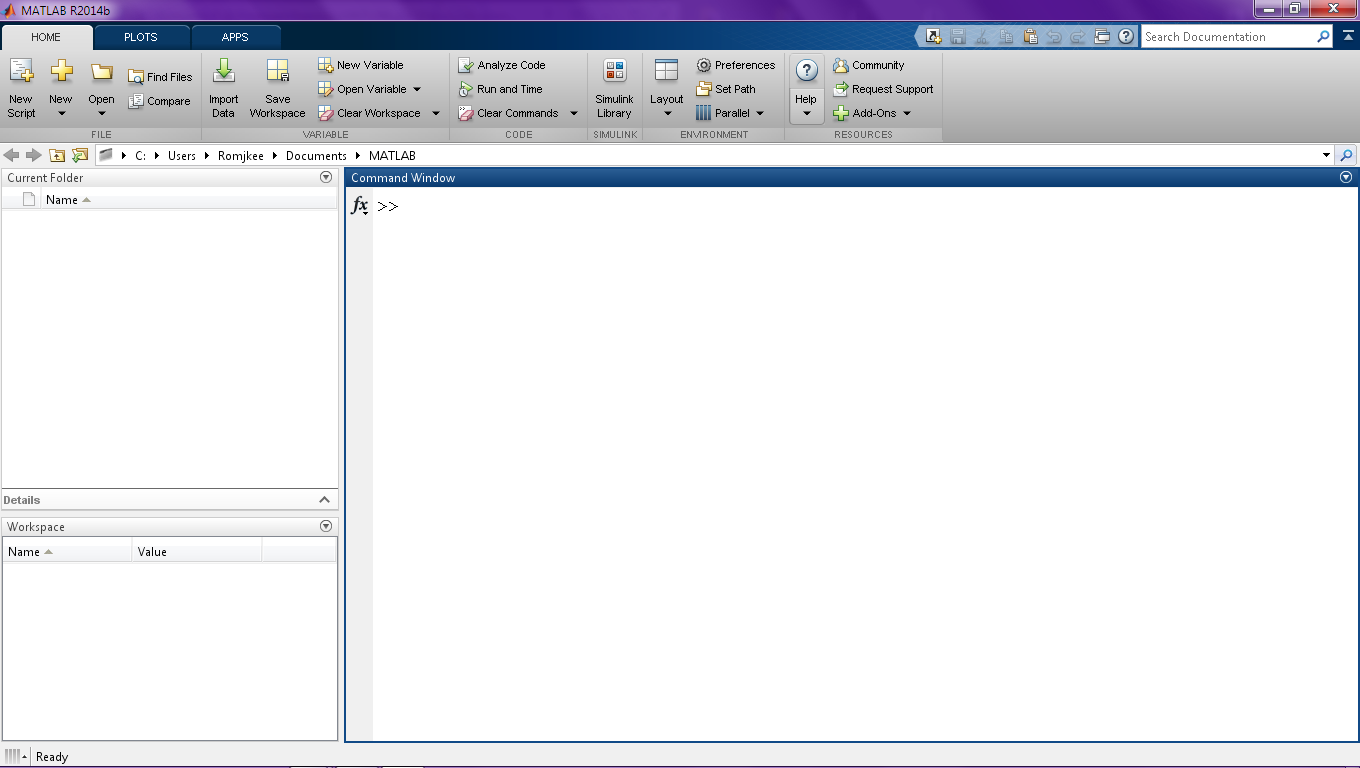This screenshot has height=768, width=1360.
Task: Collapse the Details panel
Action: pyautogui.click(x=324, y=500)
